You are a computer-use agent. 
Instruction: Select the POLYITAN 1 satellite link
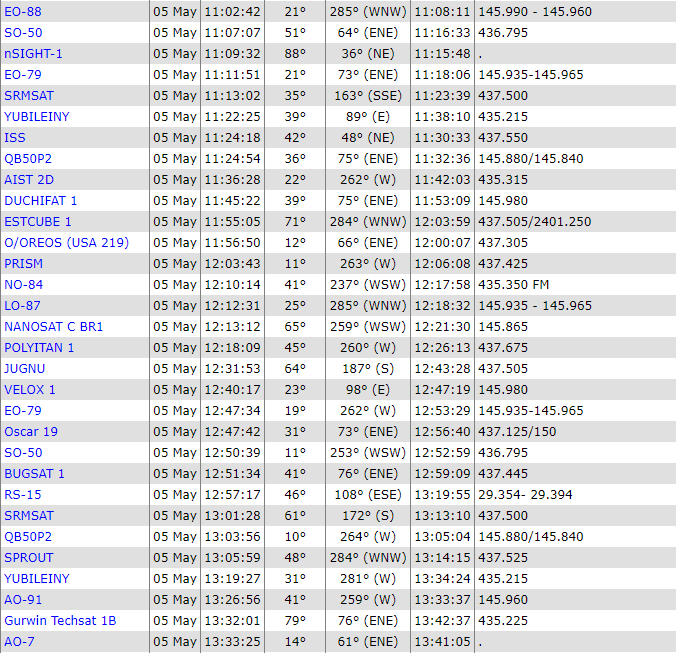pyautogui.click(x=39, y=347)
